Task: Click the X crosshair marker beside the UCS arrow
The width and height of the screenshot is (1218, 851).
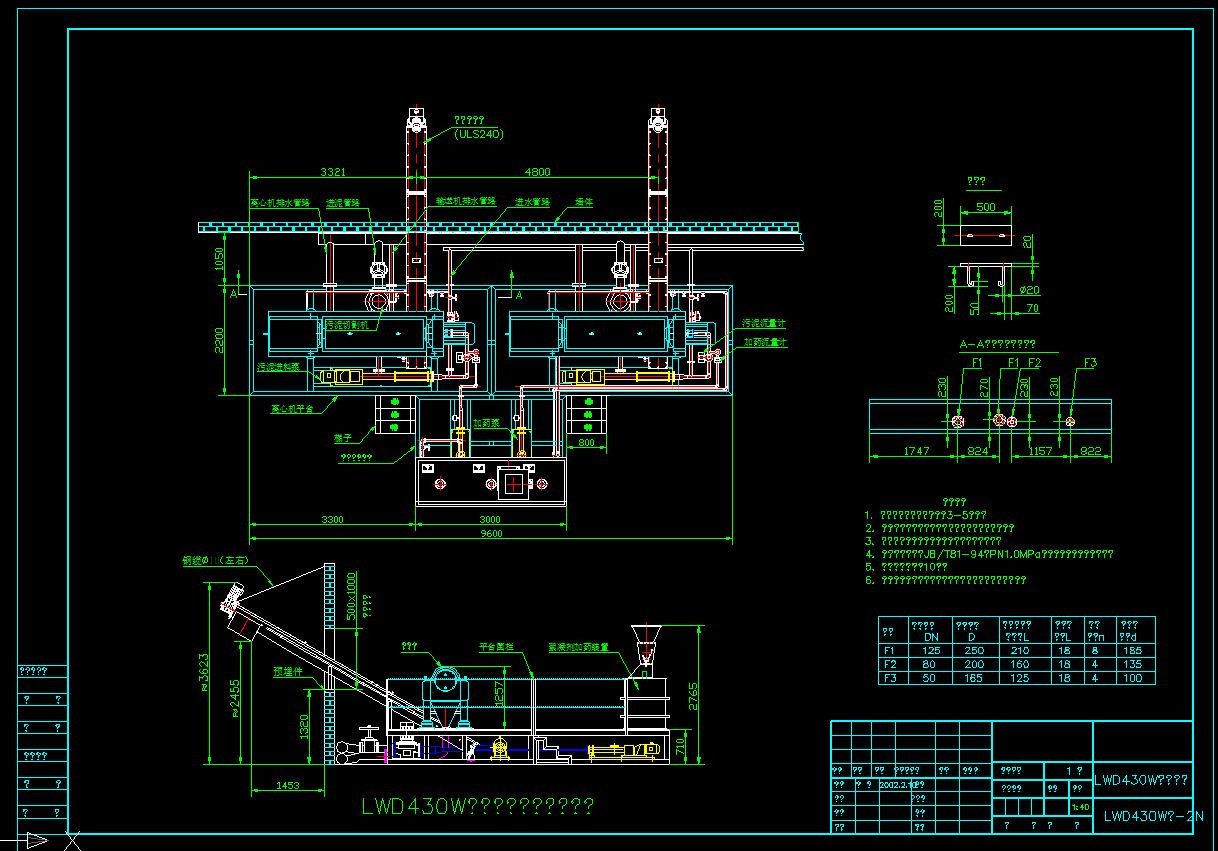Action: pos(72,841)
